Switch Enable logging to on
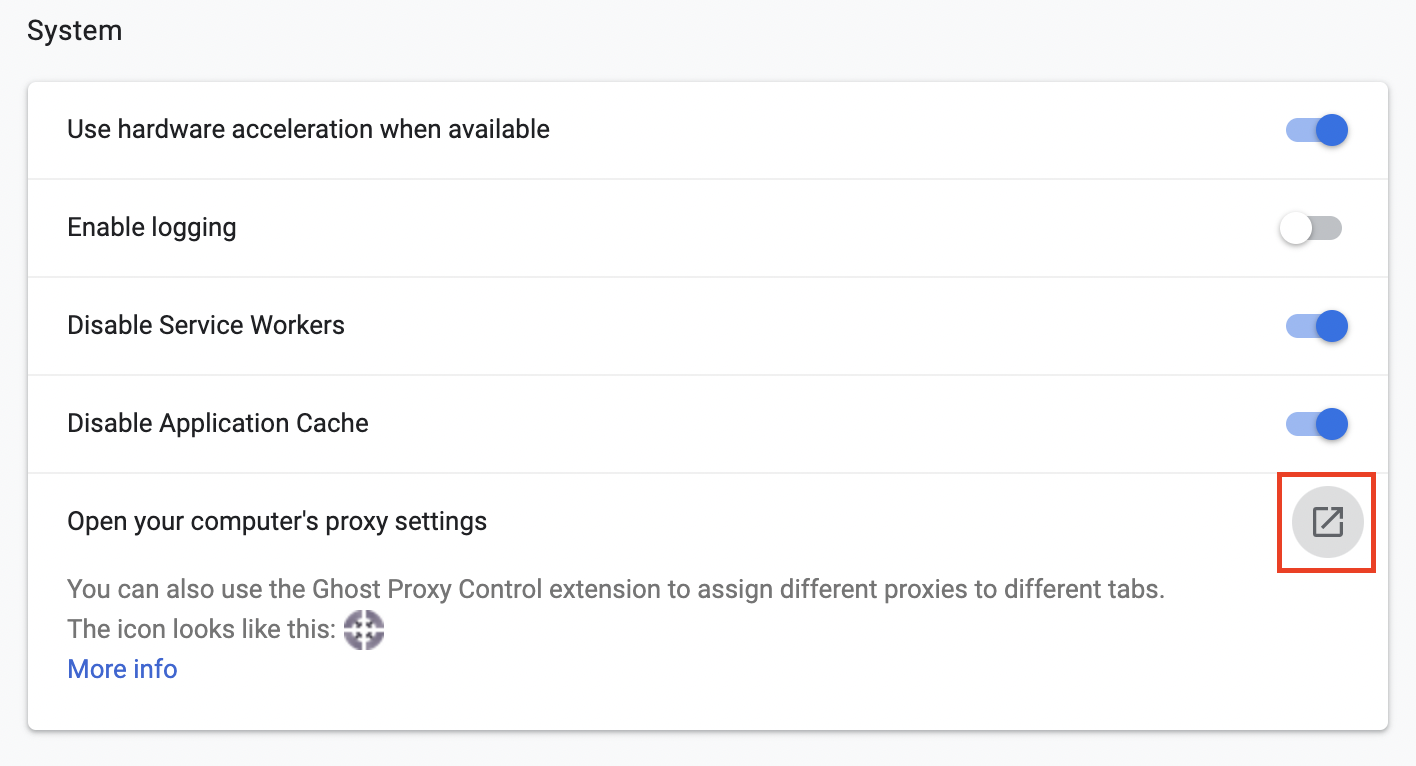 (1311, 228)
